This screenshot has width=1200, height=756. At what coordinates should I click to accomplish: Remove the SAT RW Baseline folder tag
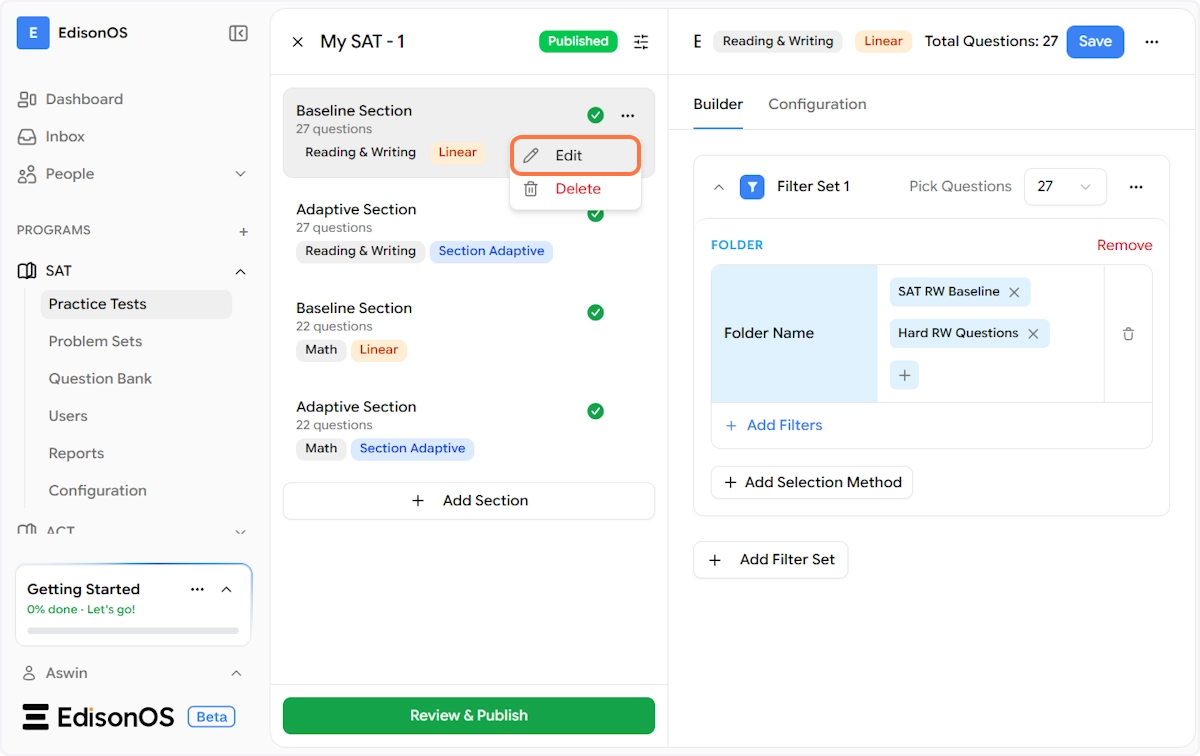1014,292
